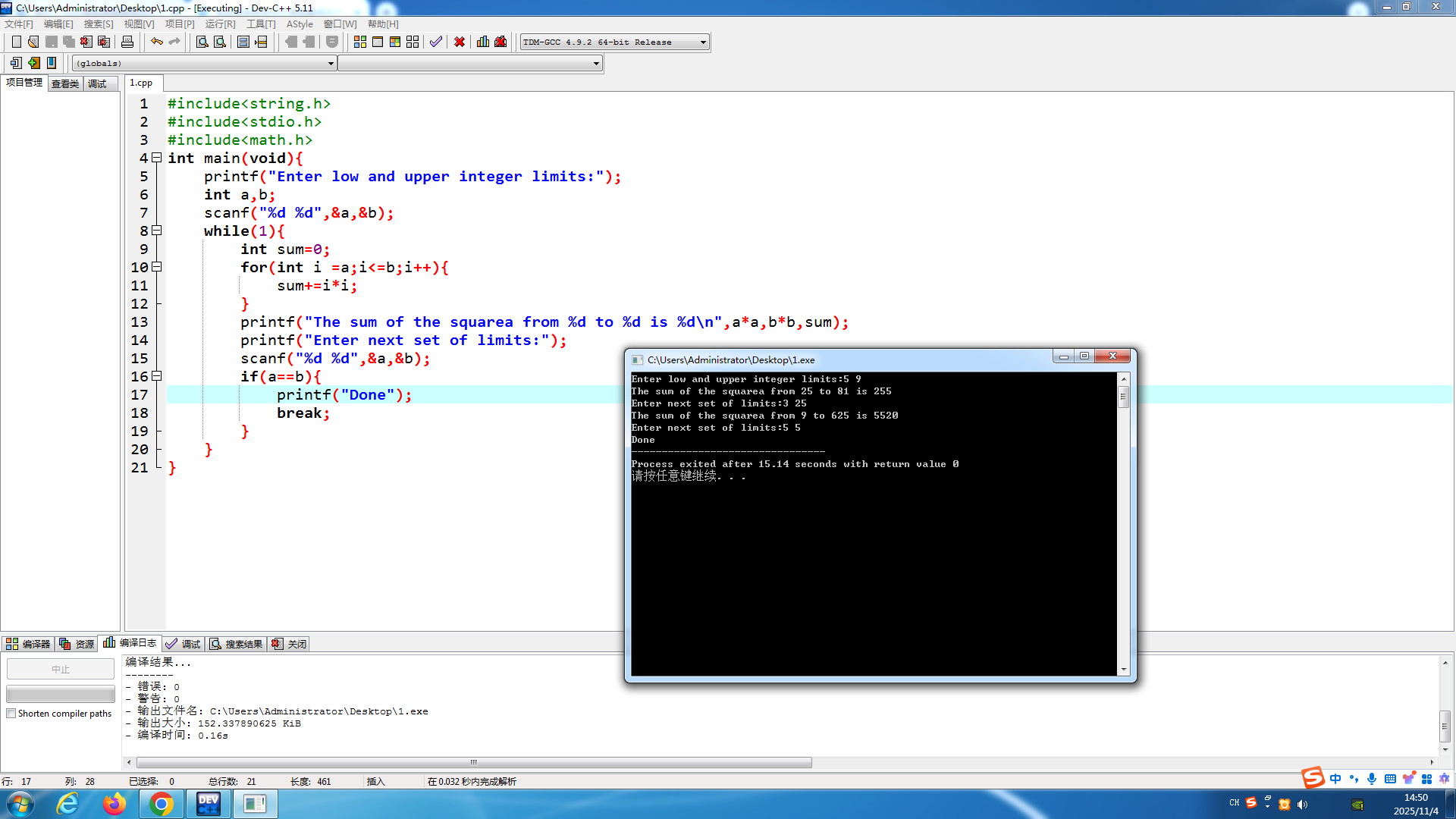Open the (globals) scope dropdown

(331, 64)
